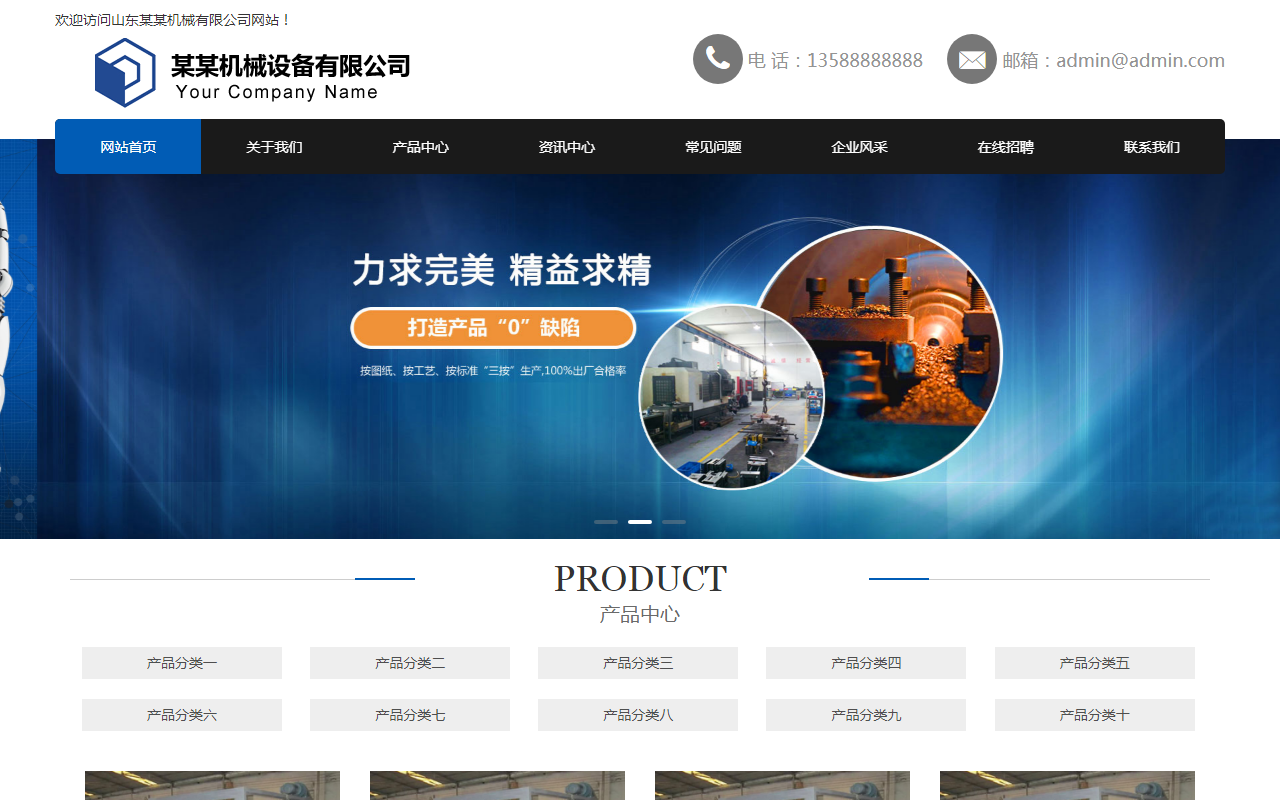Click the phone handset icon
The height and width of the screenshot is (800, 1280).
coord(718,59)
